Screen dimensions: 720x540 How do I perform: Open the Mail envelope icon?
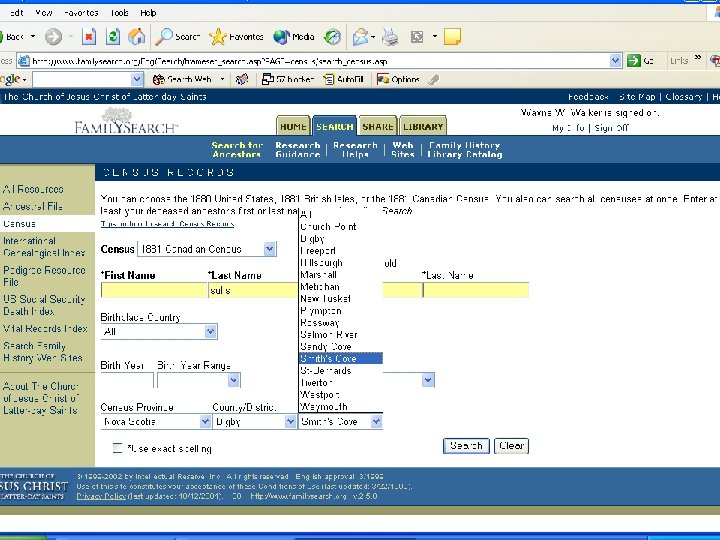[361, 37]
